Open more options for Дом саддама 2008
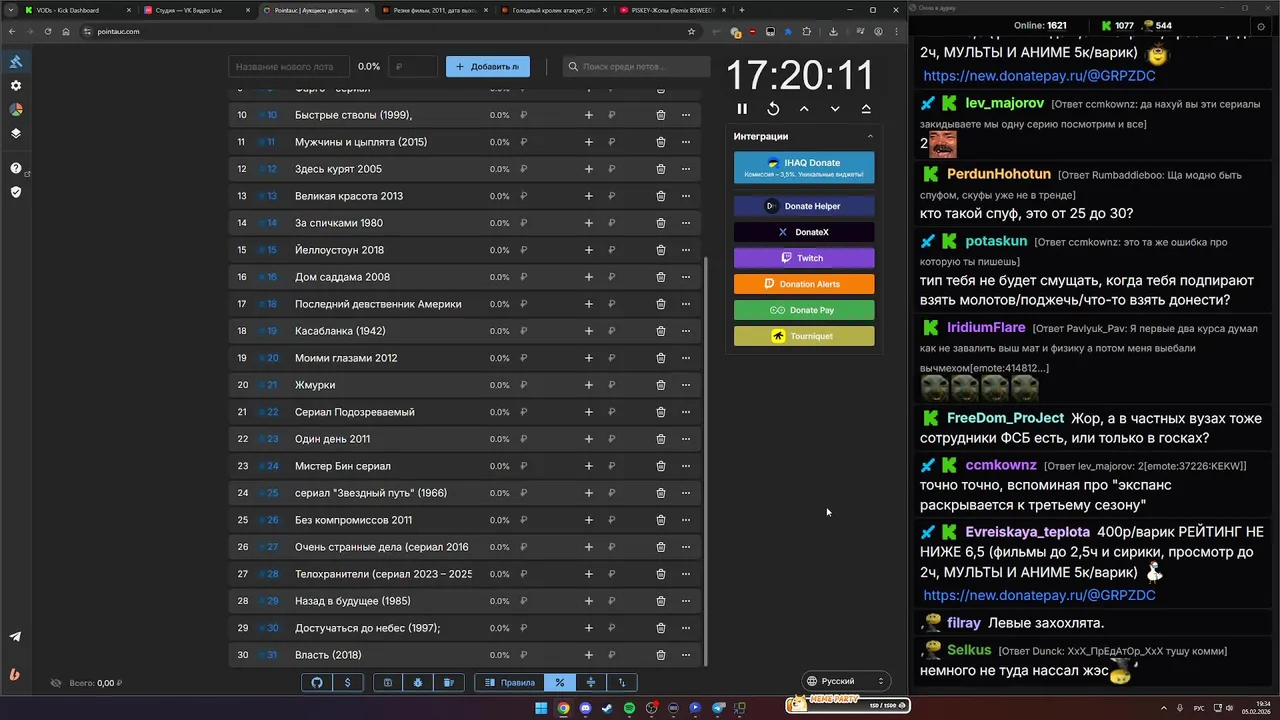The height and width of the screenshot is (720, 1280). coord(686,277)
